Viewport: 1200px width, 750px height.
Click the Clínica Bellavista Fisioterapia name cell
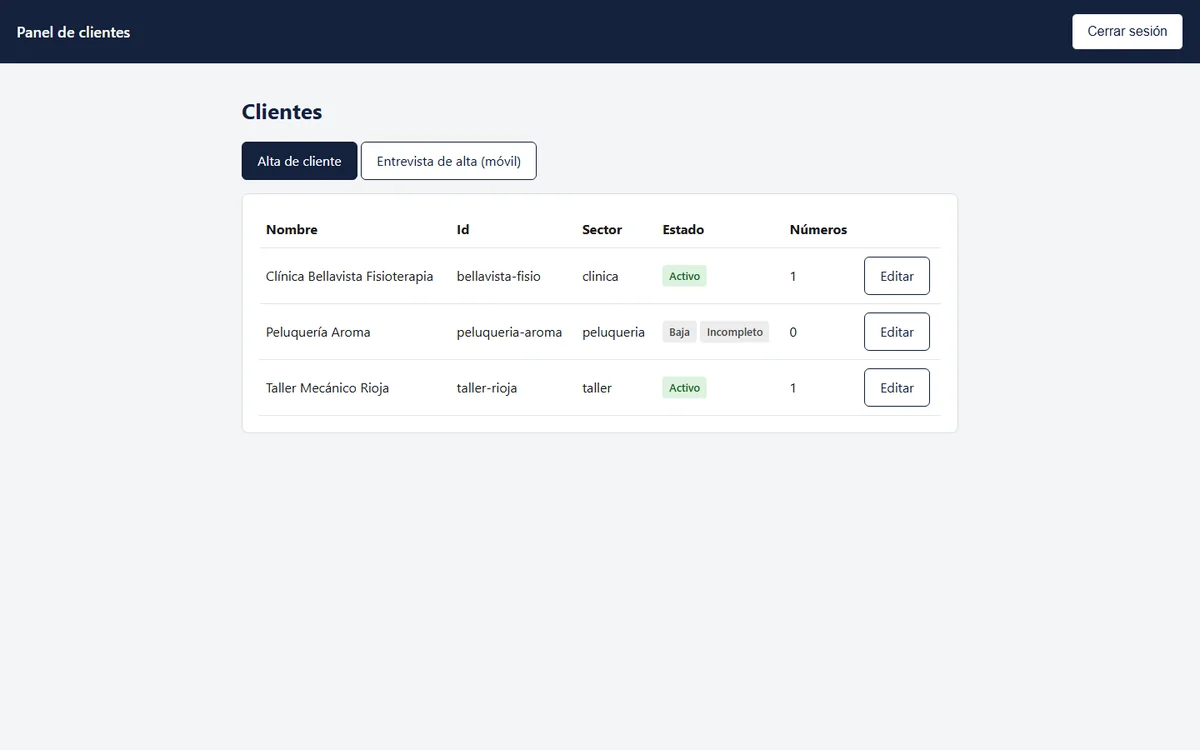point(350,276)
